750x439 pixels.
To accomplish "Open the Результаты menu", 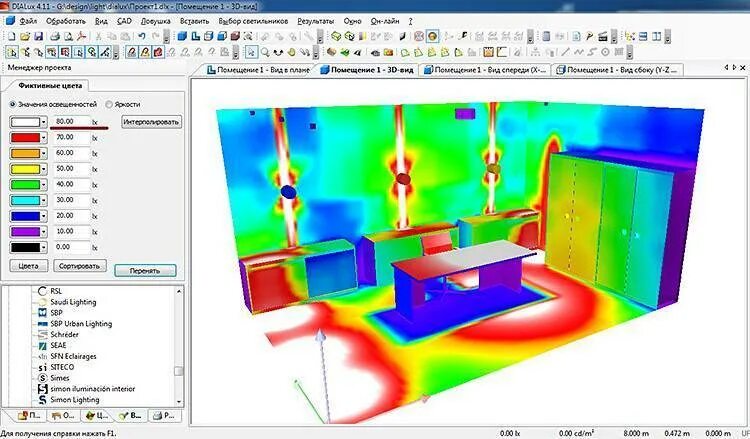I will 316,22.
